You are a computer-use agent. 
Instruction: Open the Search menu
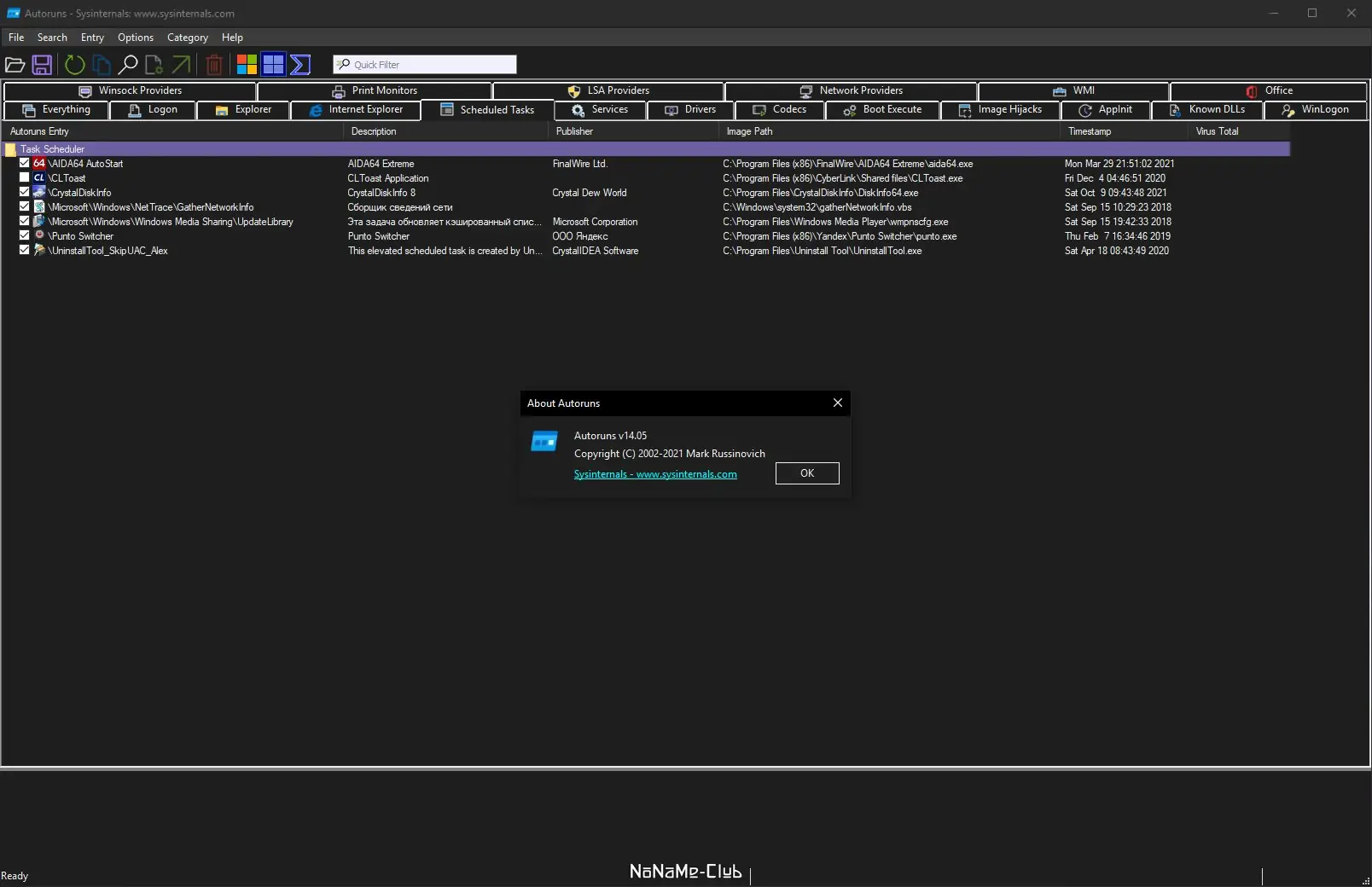52,38
